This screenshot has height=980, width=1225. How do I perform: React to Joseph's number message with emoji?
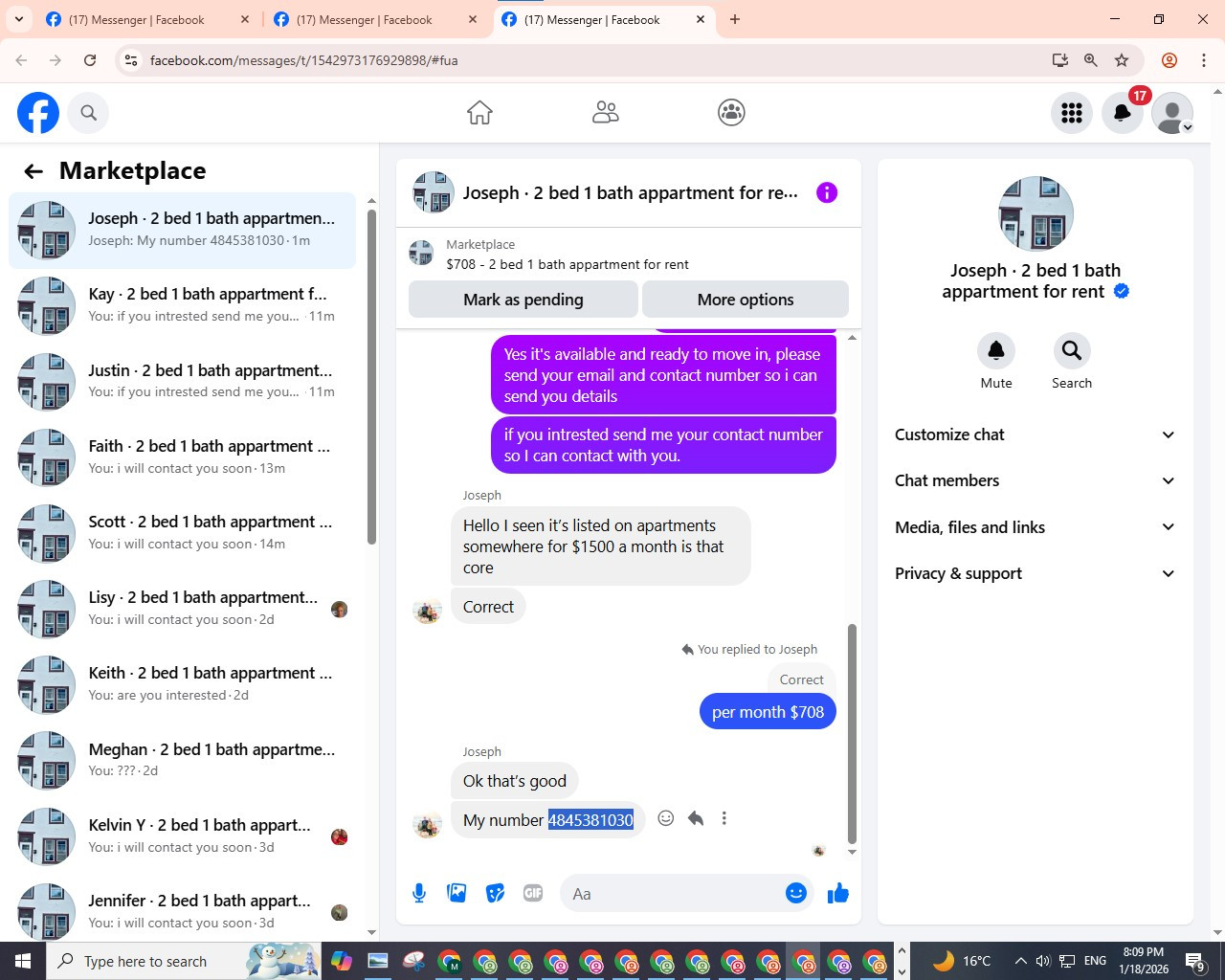(666, 818)
